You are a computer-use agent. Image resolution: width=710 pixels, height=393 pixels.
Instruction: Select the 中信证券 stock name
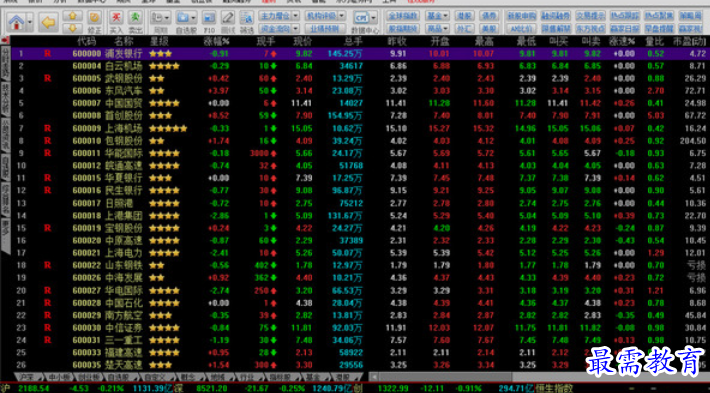pos(124,328)
